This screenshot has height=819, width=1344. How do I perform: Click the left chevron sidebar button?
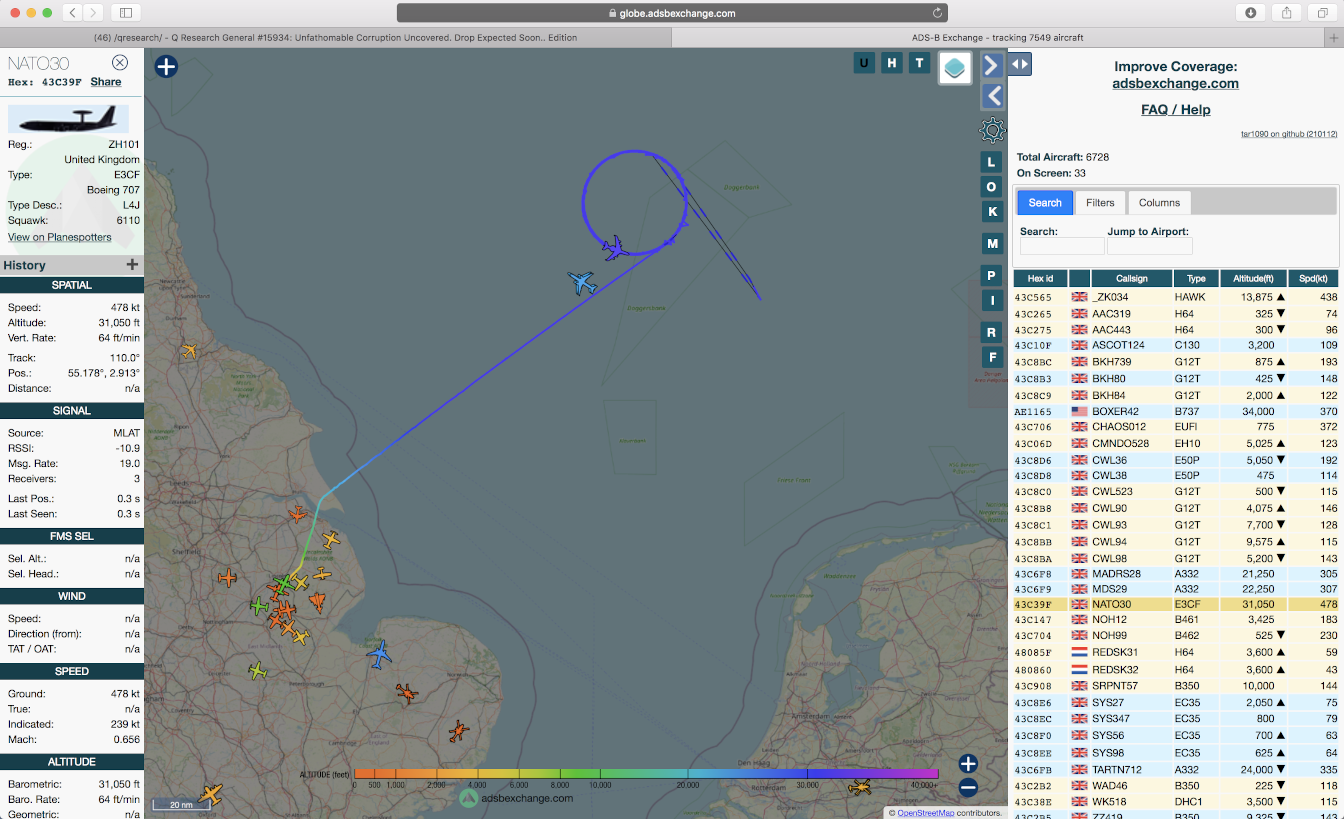click(x=992, y=96)
